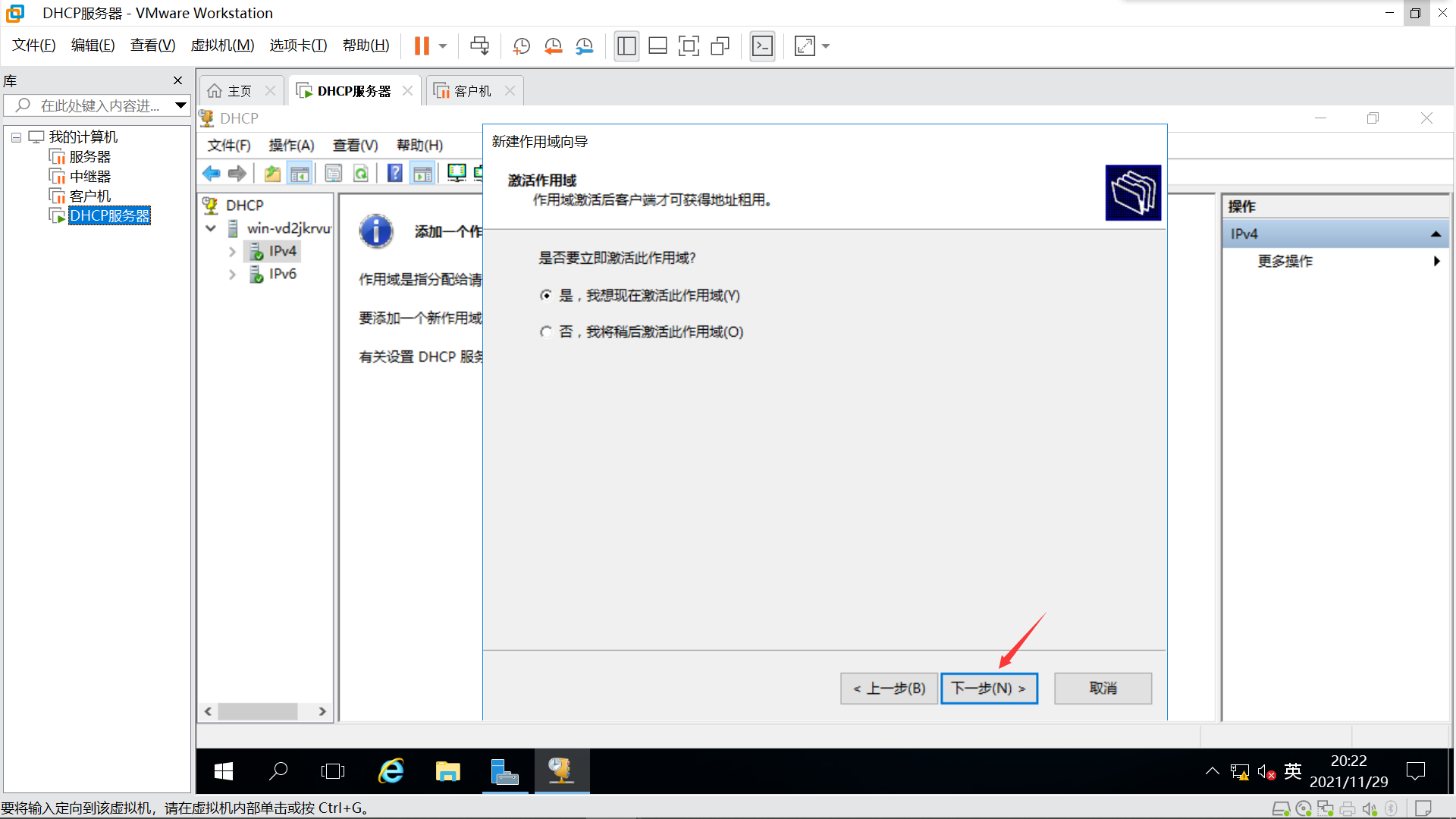Collapse the My Computer library tree
Screen dimensions: 1456x819
point(16,137)
